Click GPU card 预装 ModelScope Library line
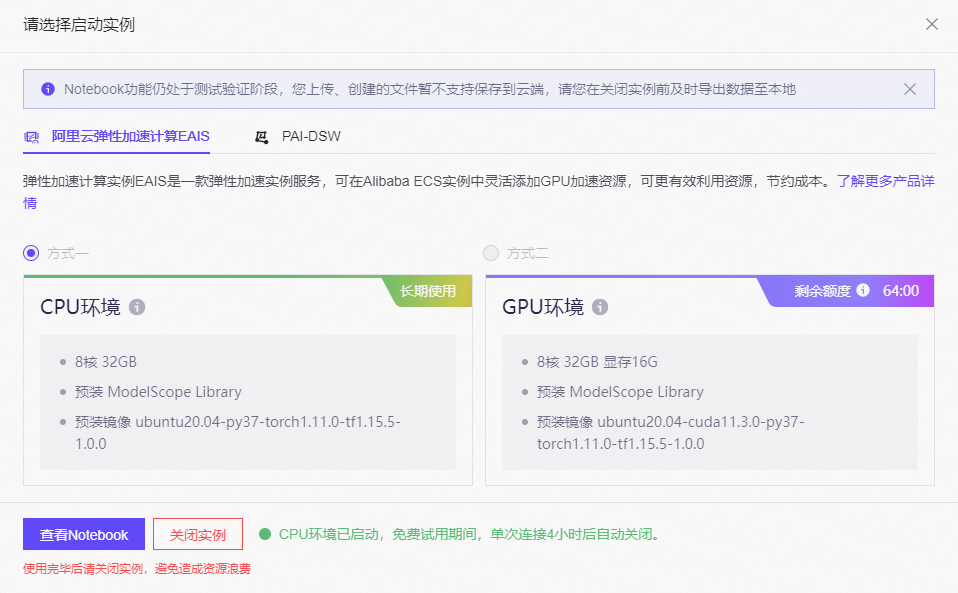Image resolution: width=958 pixels, height=593 pixels. pos(620,391)
